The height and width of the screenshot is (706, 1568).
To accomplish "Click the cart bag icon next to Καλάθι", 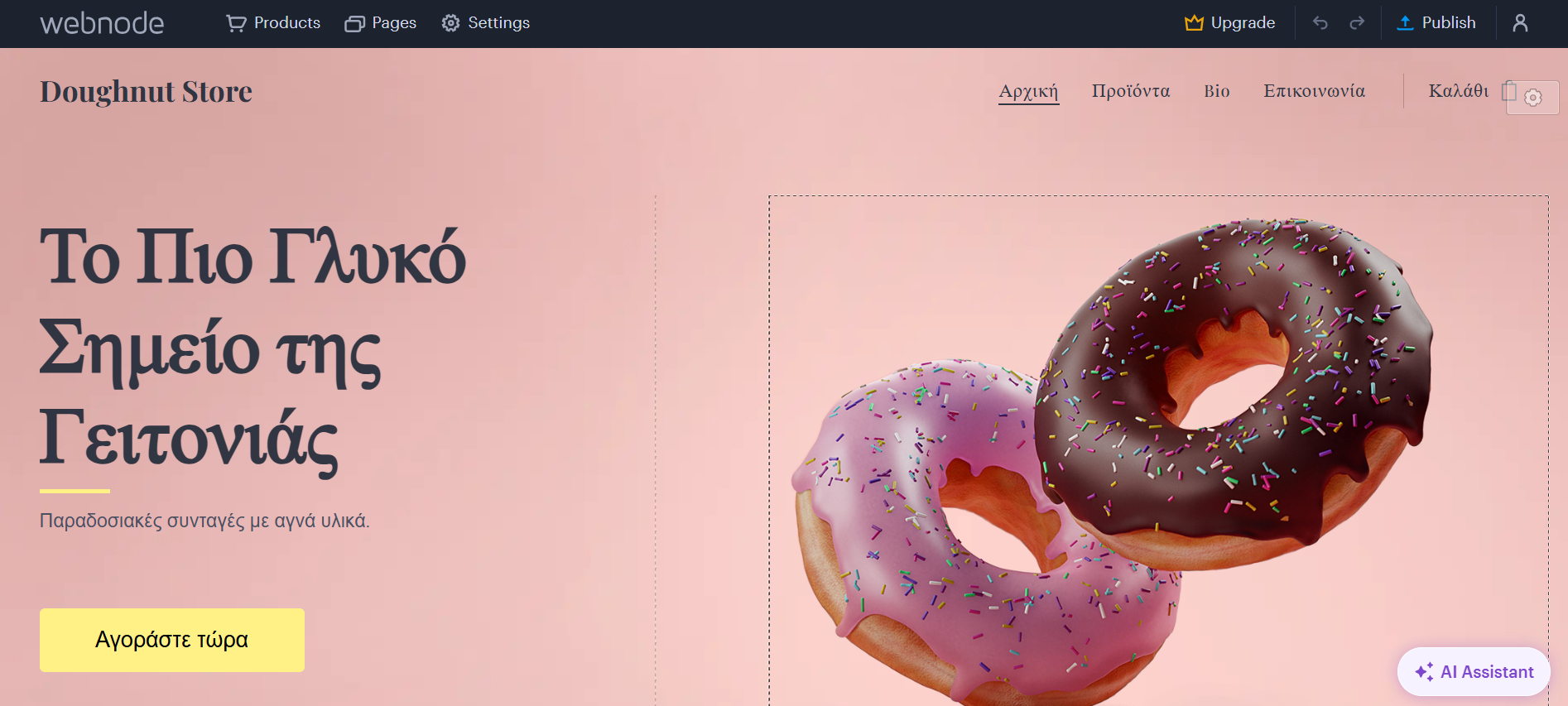I will point(1509,90).
